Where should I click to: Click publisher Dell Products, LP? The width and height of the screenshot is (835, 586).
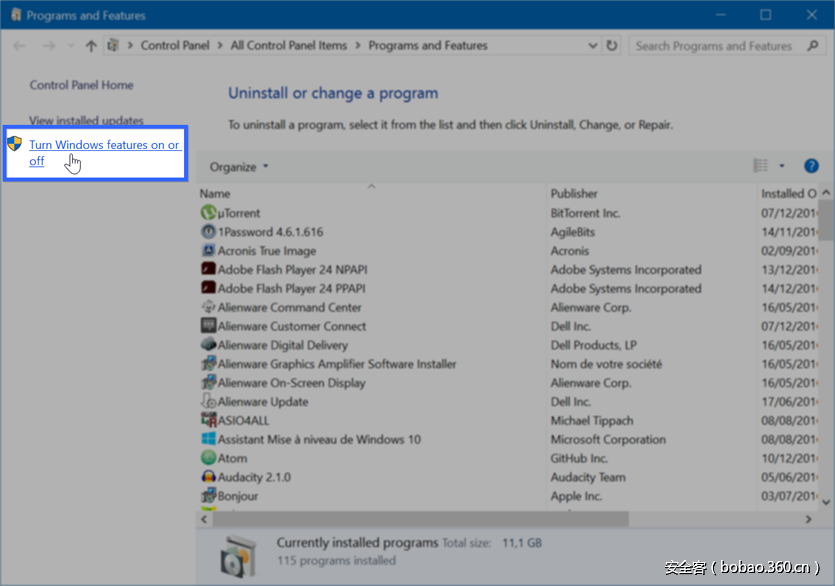[x=594, y=345]
